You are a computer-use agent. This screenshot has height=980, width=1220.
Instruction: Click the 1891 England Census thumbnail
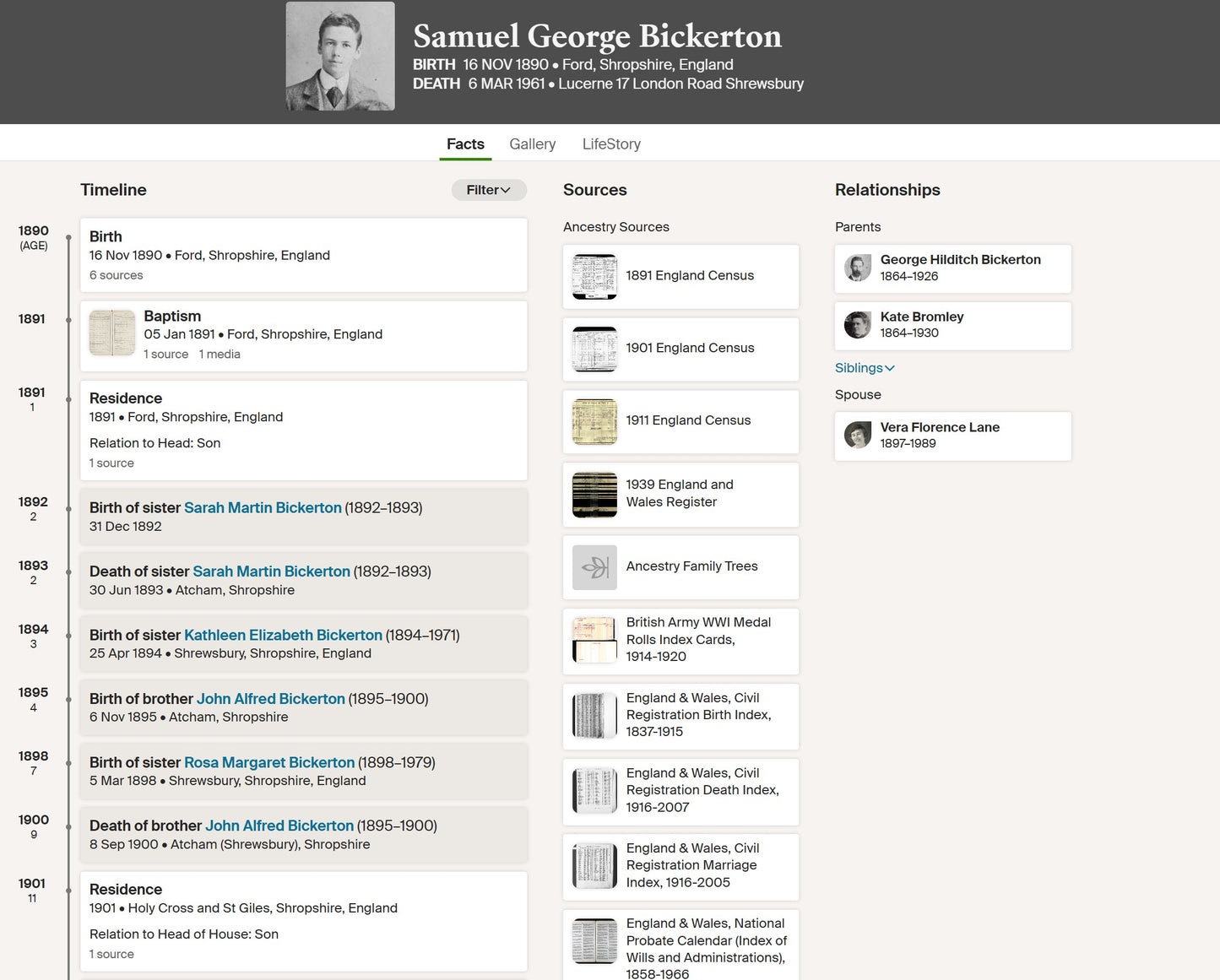click(x=594, y=277)
